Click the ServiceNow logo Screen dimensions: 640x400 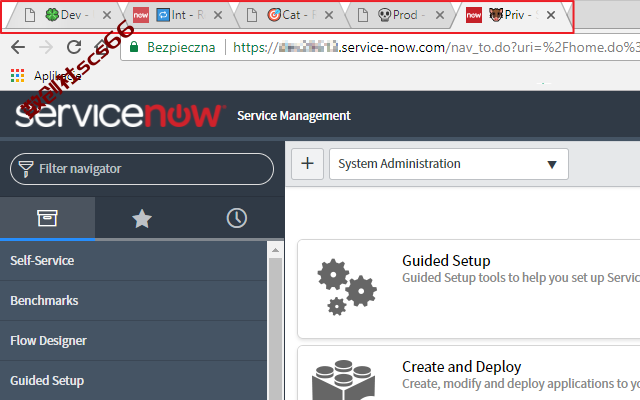(120, 115)
